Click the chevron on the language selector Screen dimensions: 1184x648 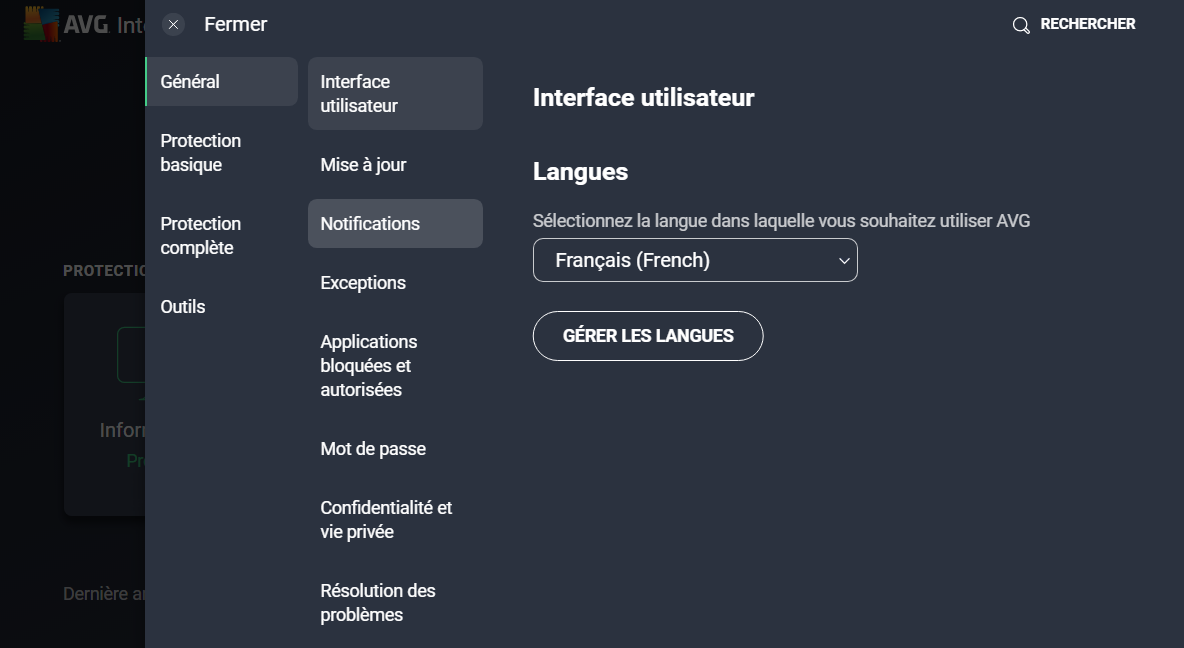843,260
